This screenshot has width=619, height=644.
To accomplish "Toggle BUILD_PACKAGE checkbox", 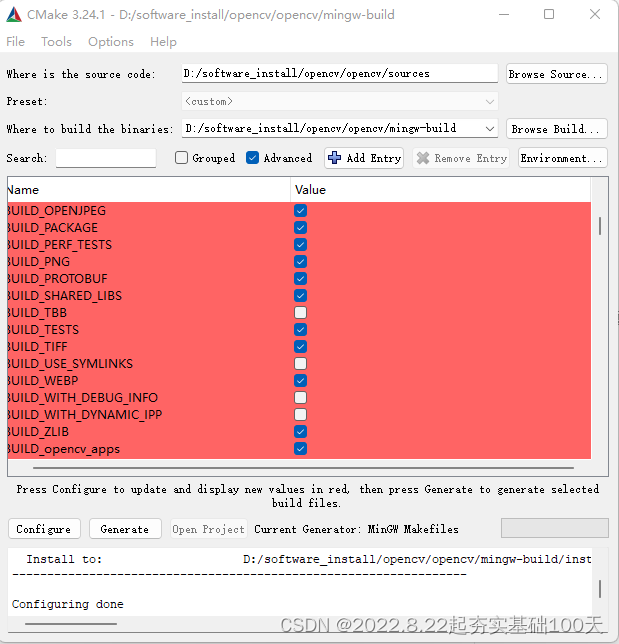I will (x=300, y=228).
